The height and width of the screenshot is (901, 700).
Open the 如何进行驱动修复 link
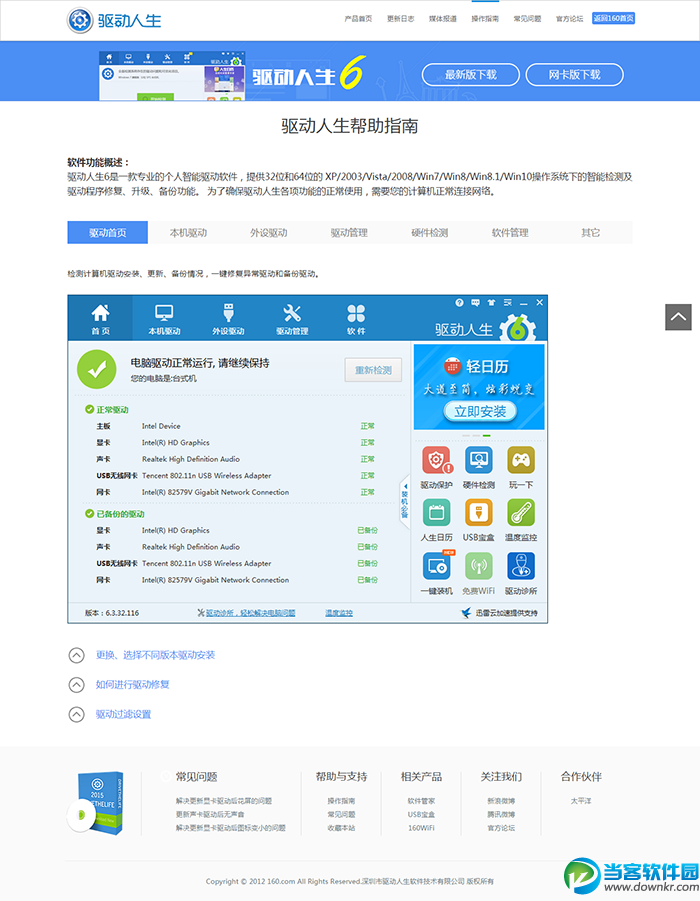point(132,684)
